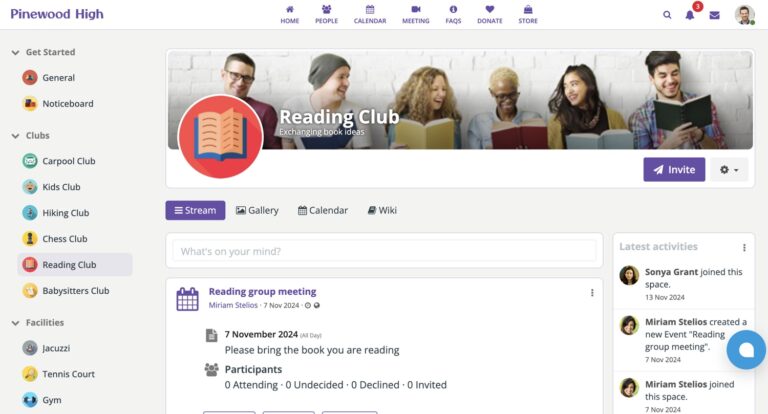Open the Reading group meeting post menu
The width and height of the screenshot is (768, 414).
click(x=592, y=292)
